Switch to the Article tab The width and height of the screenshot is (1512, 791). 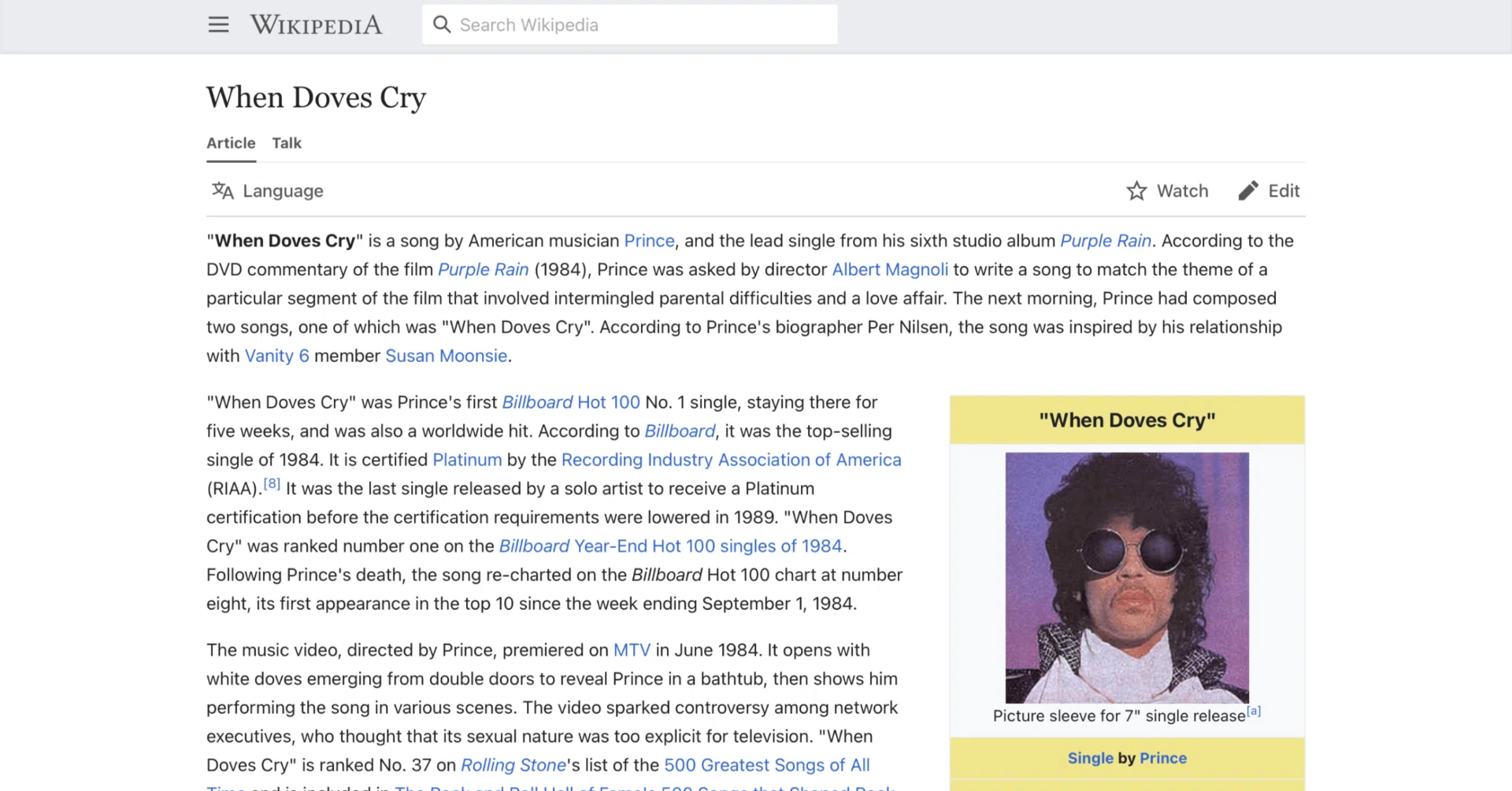(x=231, y=143)
